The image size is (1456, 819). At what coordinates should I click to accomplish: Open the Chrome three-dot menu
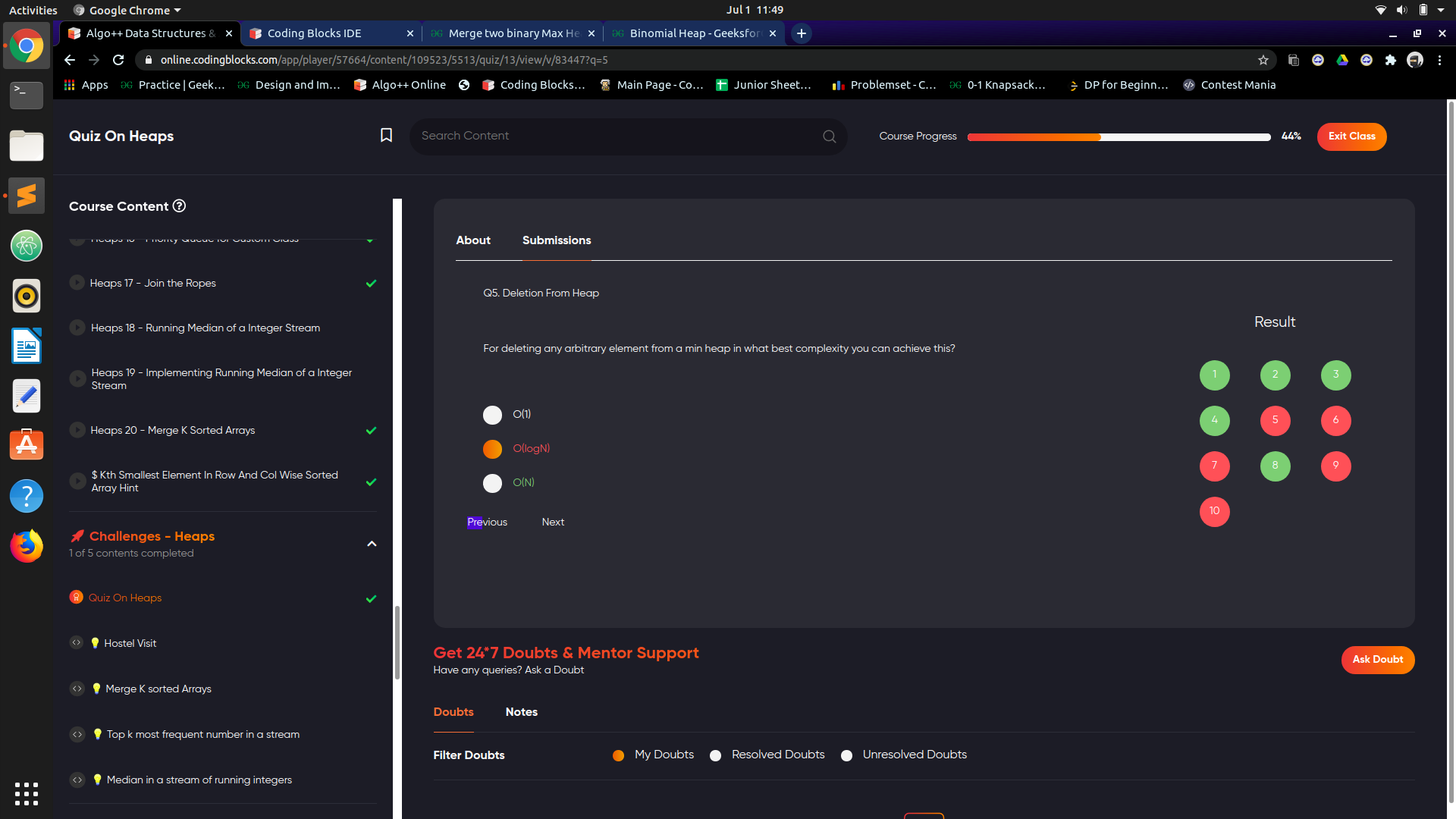pyautogui.click(x=1439, y=60)
